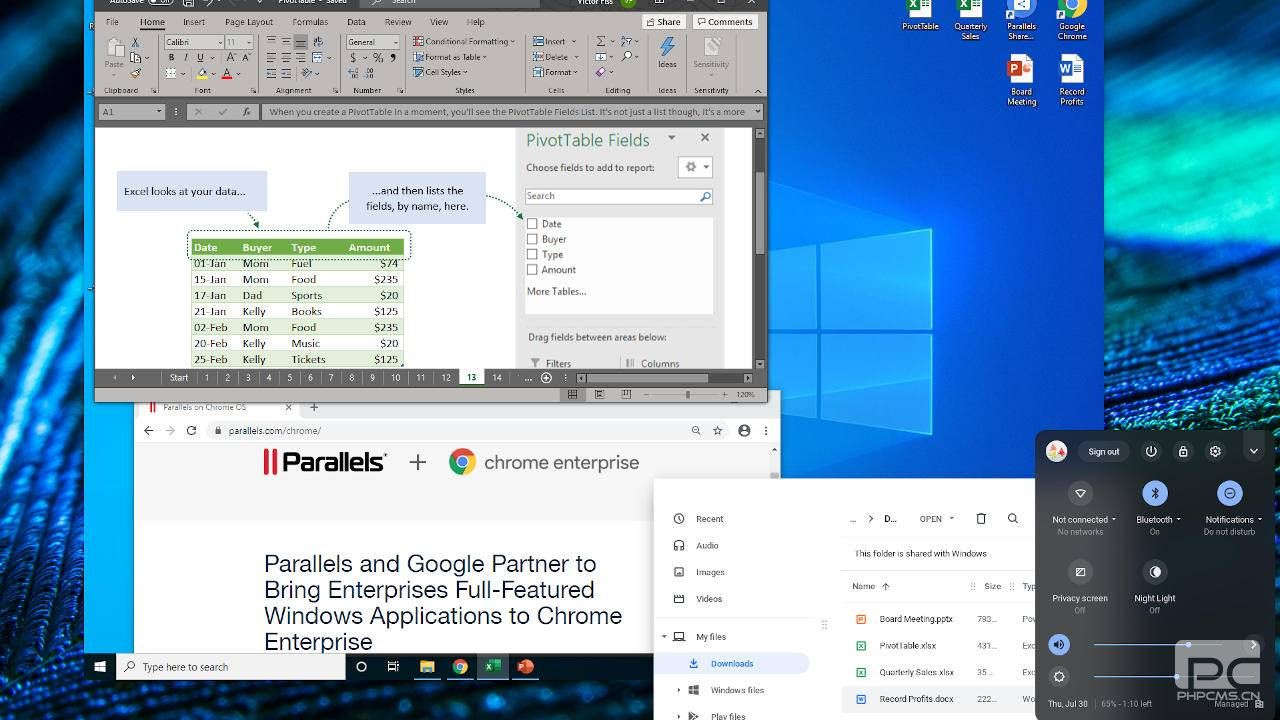The image size is (1280, 720).
Task: Toggle Night Light in quick settings
Action: 1154,571
